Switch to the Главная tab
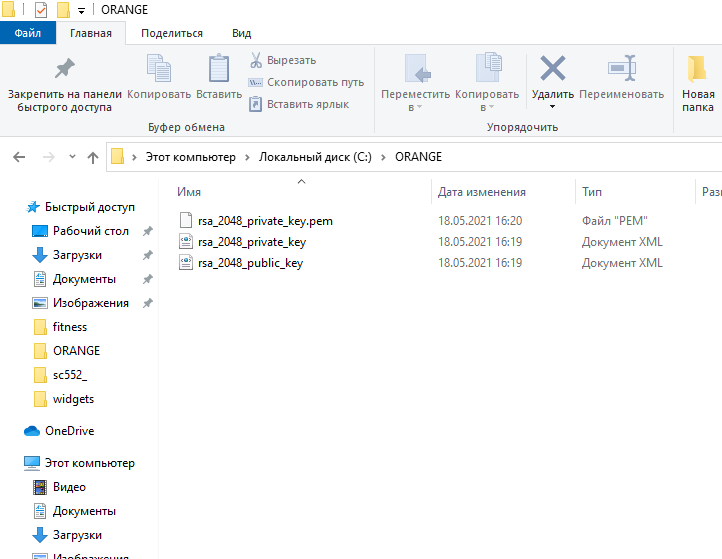This screenshot has height=559, width=722. [91, 33]
